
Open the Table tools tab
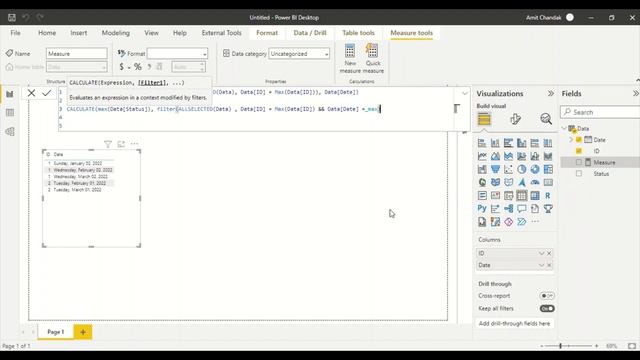(358, 33)
